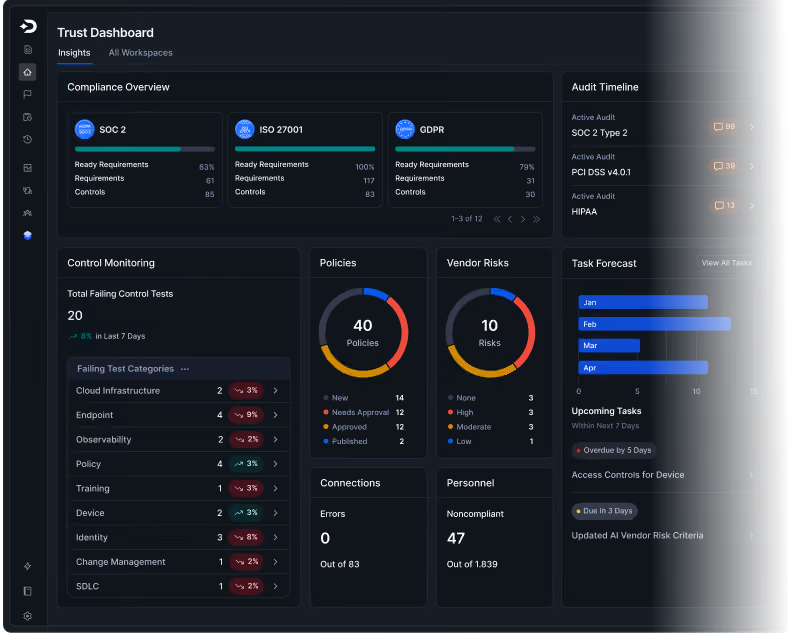The width and height of the screenshot is (788, 633).
Task: Open the document icon below the logo
Action: (x=28, y=49)
